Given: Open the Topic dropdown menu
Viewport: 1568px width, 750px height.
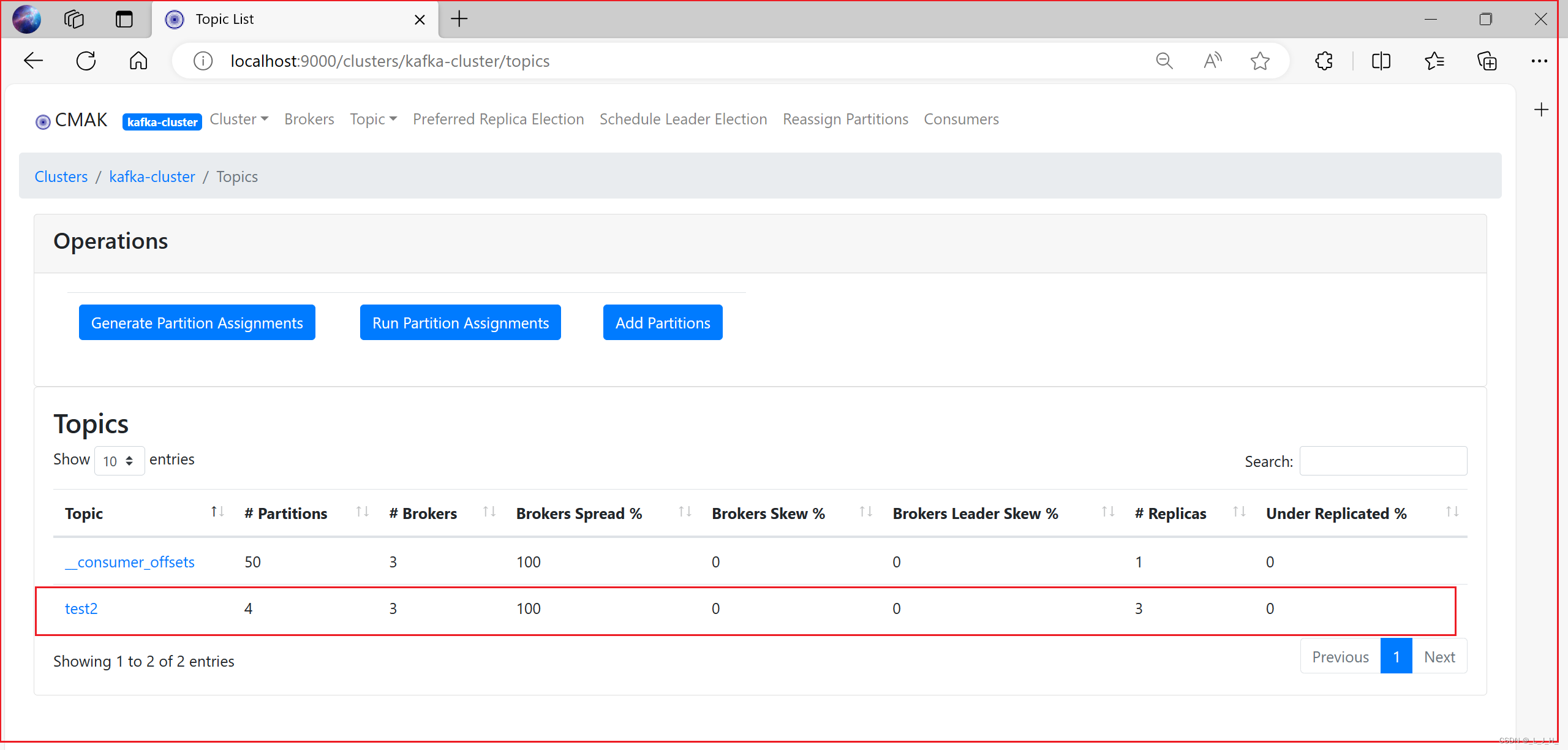Looking at the screenshot, I should click(x=372, y=119).
